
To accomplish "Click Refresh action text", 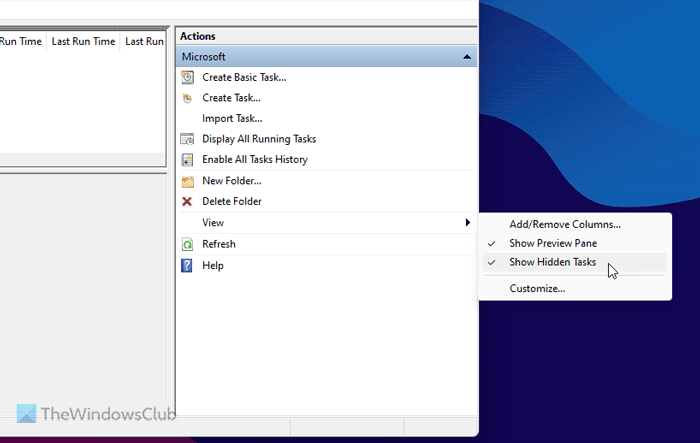I will coord(219,244).
